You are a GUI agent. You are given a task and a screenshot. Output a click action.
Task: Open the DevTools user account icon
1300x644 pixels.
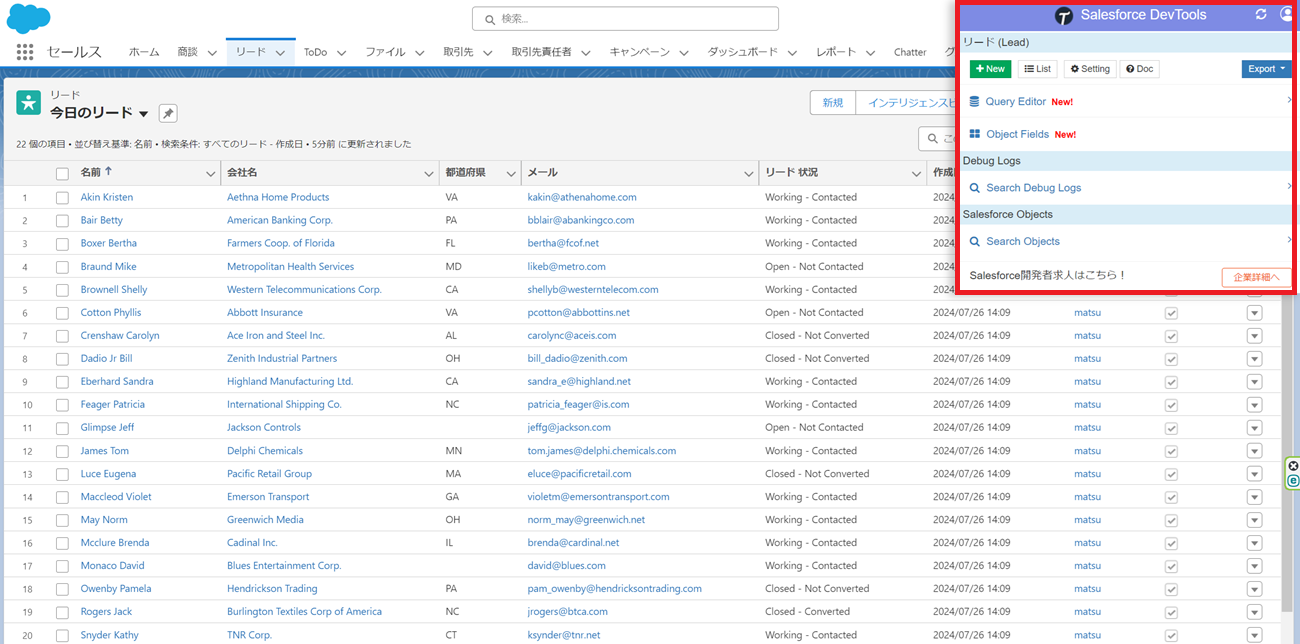click(x=1287, y=15)
